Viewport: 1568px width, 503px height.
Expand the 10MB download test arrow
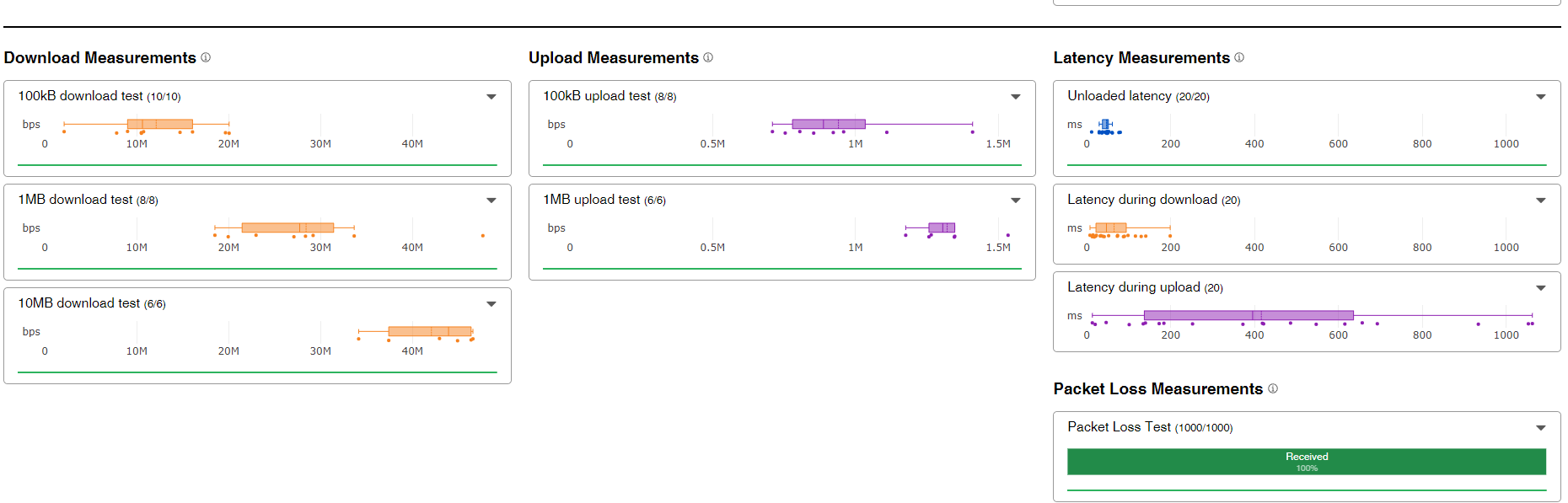tap(491, 304)
